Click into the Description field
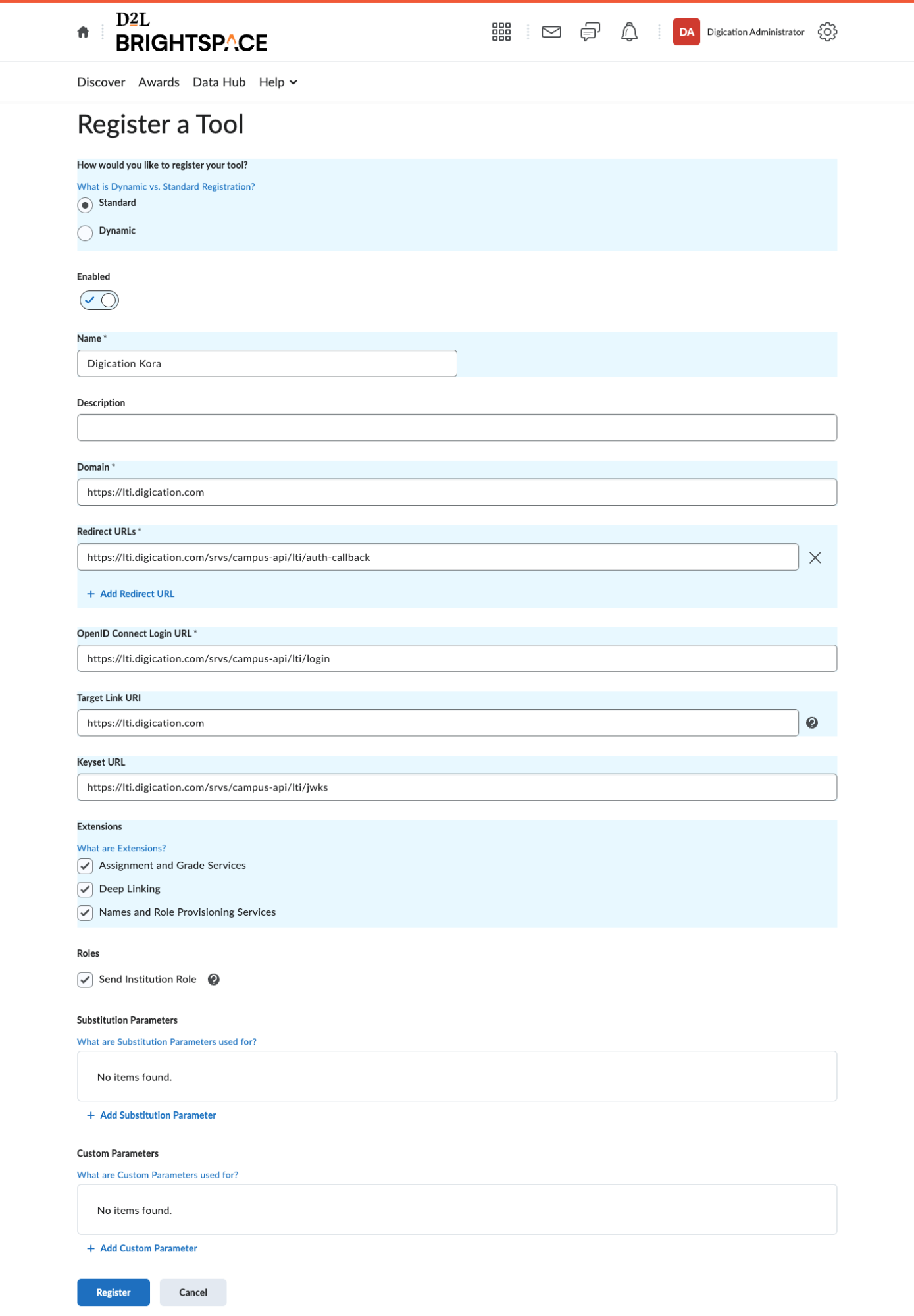The height and width of the screenshot is (1316, 914). click(457, 428)
